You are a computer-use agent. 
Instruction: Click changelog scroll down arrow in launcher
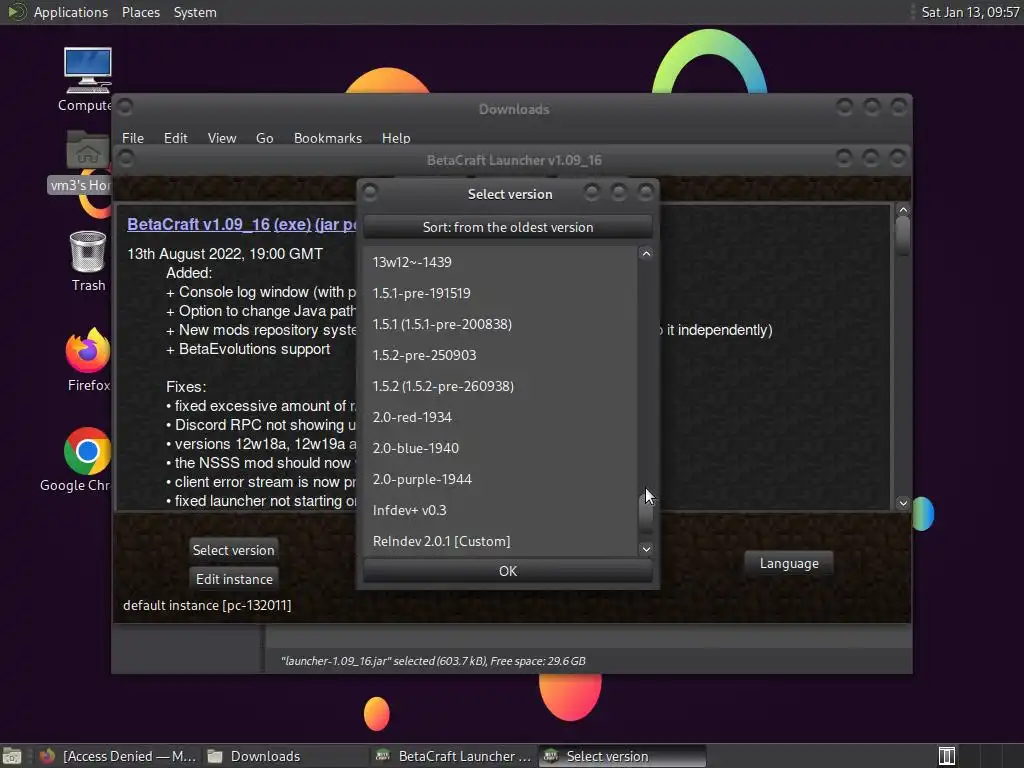(x=903, y=503)
